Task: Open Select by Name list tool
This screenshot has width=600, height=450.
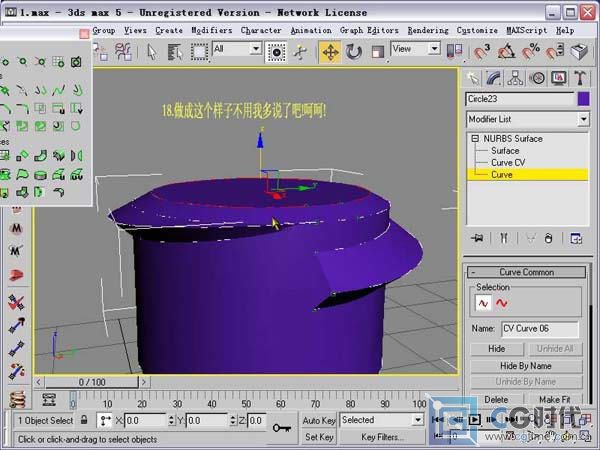Action: tap(175, 52)
